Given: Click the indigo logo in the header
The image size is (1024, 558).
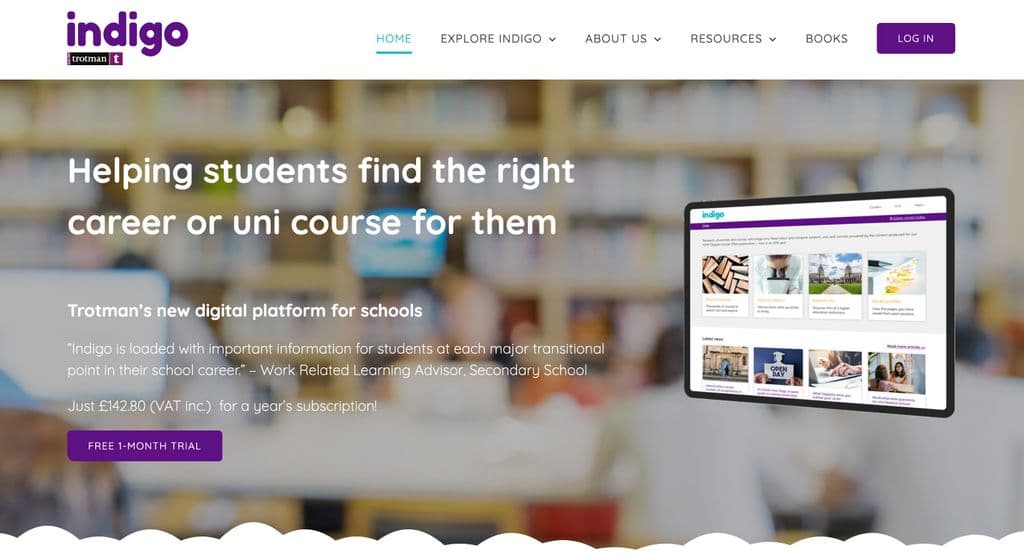Looking at the screenshot, I should [127, 31].
